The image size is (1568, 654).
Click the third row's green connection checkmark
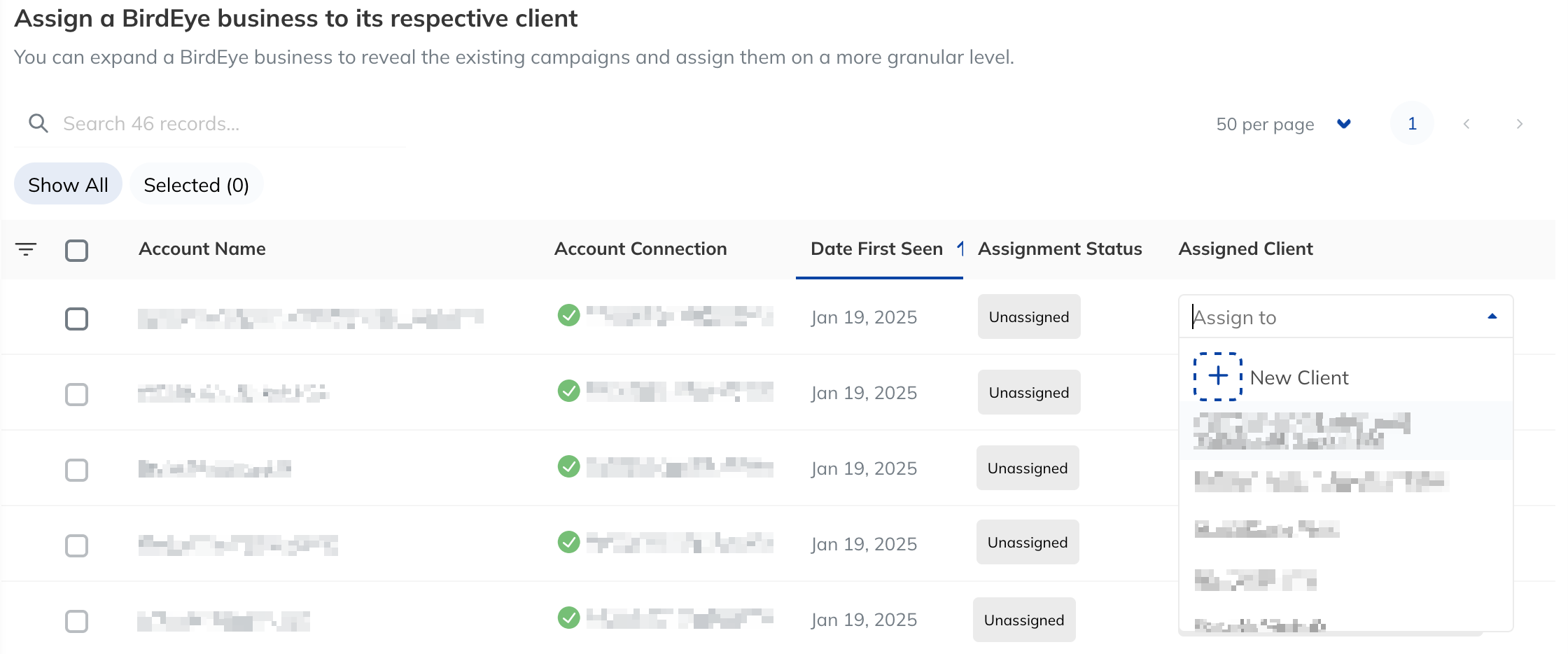point(569,466)
